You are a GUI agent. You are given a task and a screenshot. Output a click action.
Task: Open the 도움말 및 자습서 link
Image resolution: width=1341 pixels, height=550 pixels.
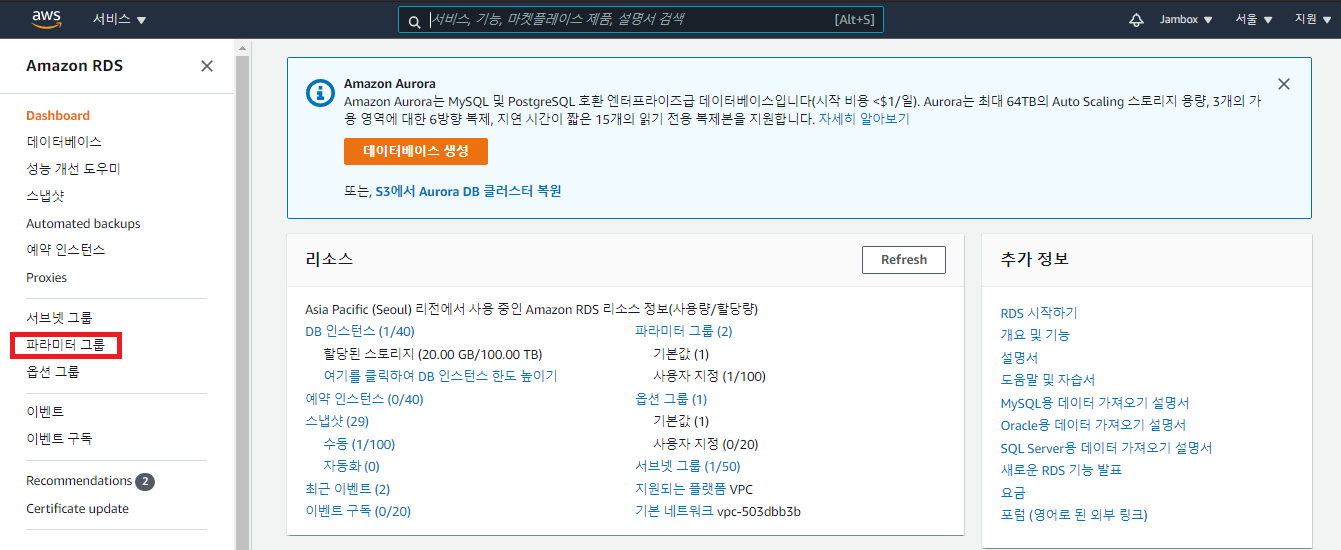tap(1048, 380)
